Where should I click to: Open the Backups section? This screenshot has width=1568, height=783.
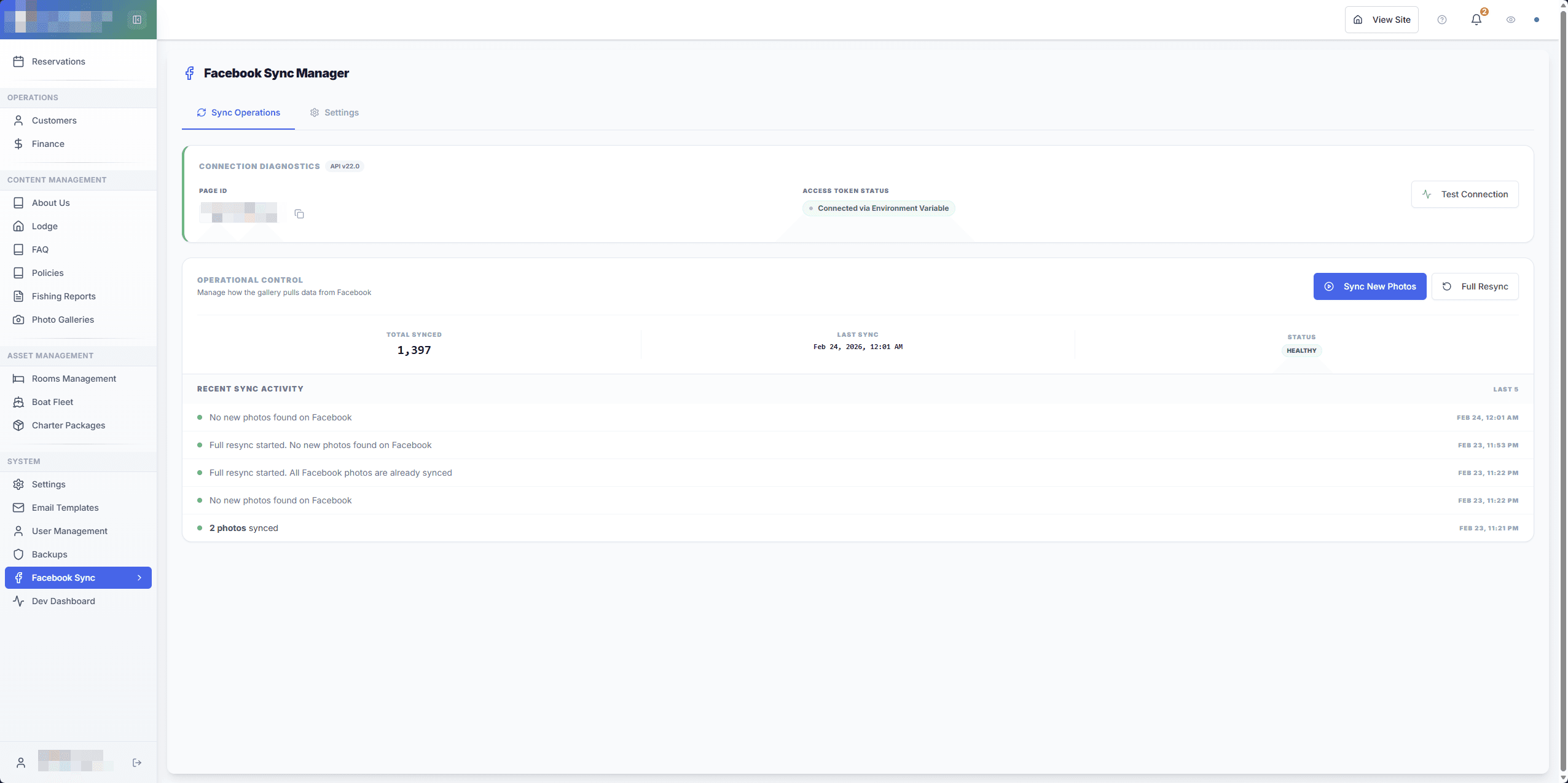[49, 554]
